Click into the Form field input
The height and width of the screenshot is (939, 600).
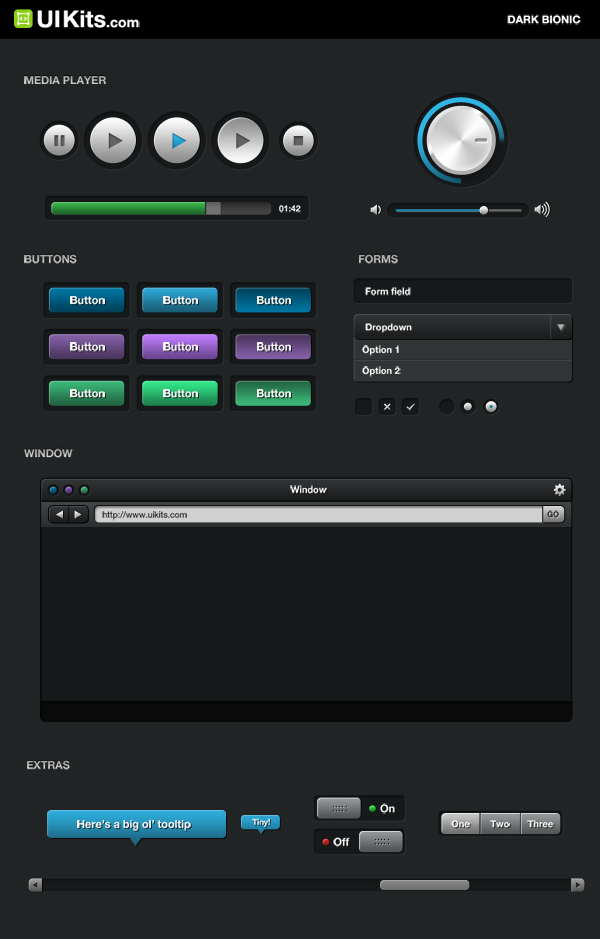coord(463,291)
